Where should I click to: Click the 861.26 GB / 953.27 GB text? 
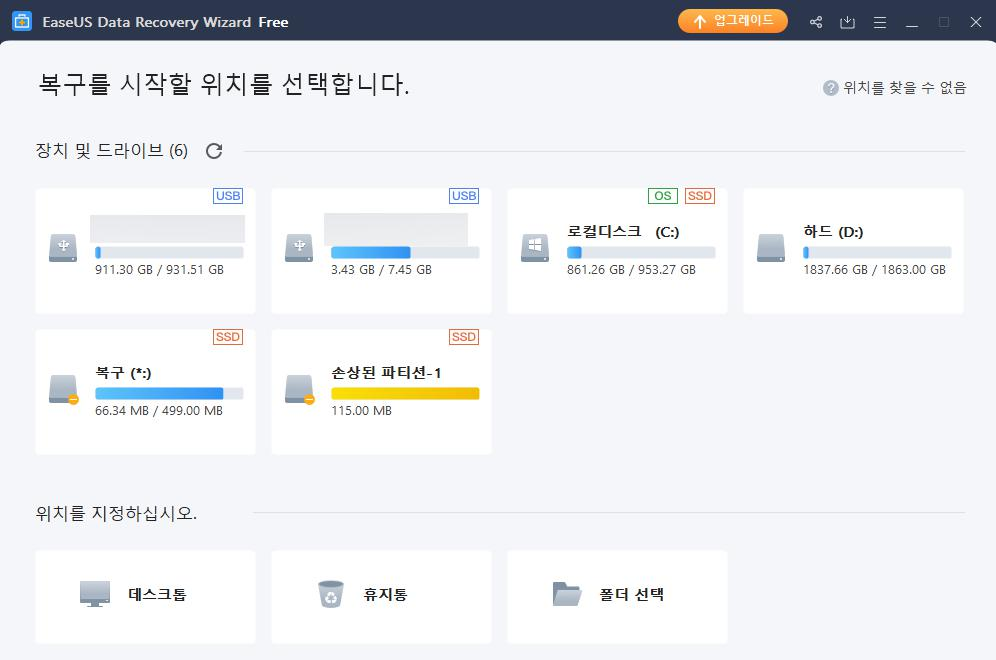631,270
